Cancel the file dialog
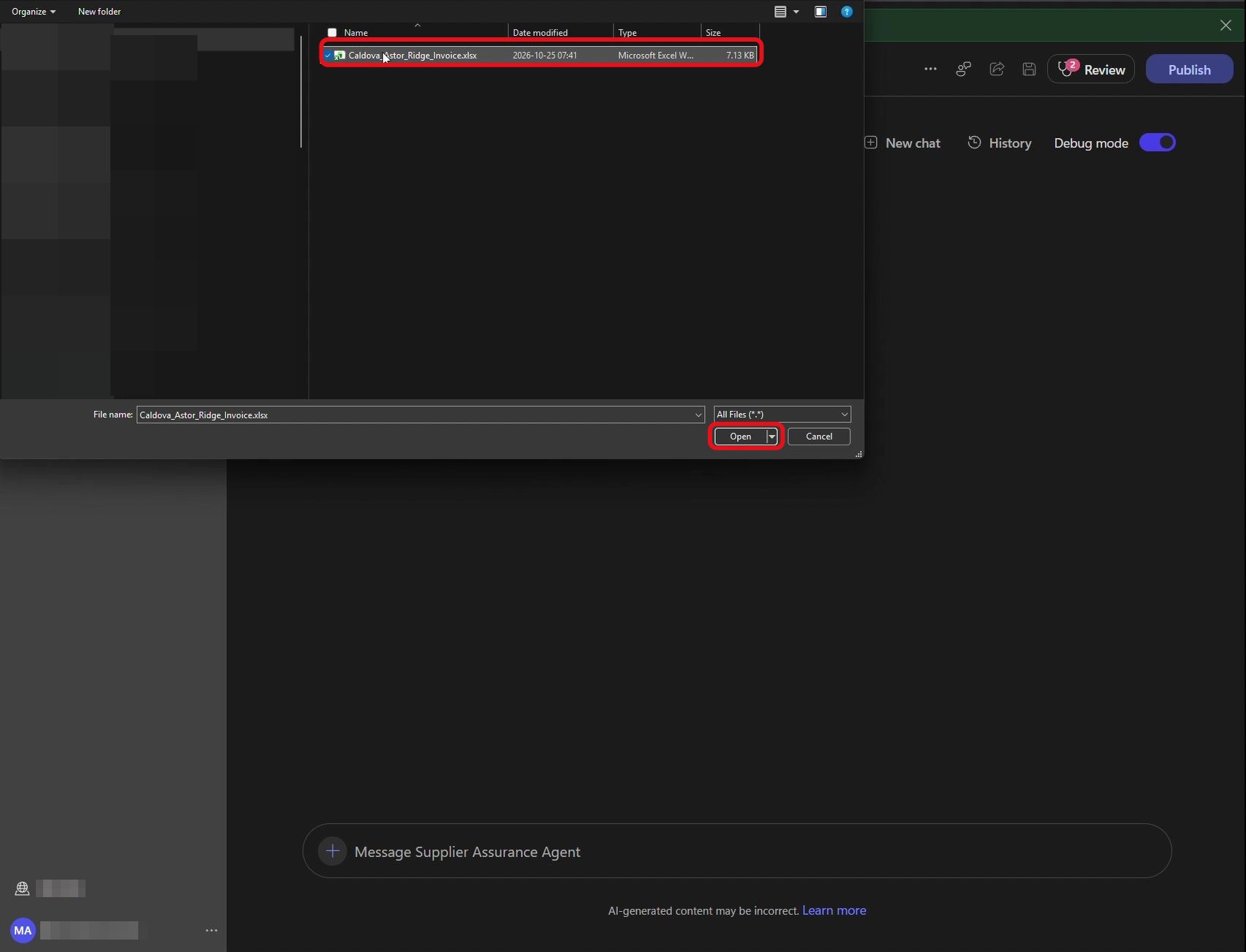Viewport: 1246px width, 952px height. click(x=819, y=437)
